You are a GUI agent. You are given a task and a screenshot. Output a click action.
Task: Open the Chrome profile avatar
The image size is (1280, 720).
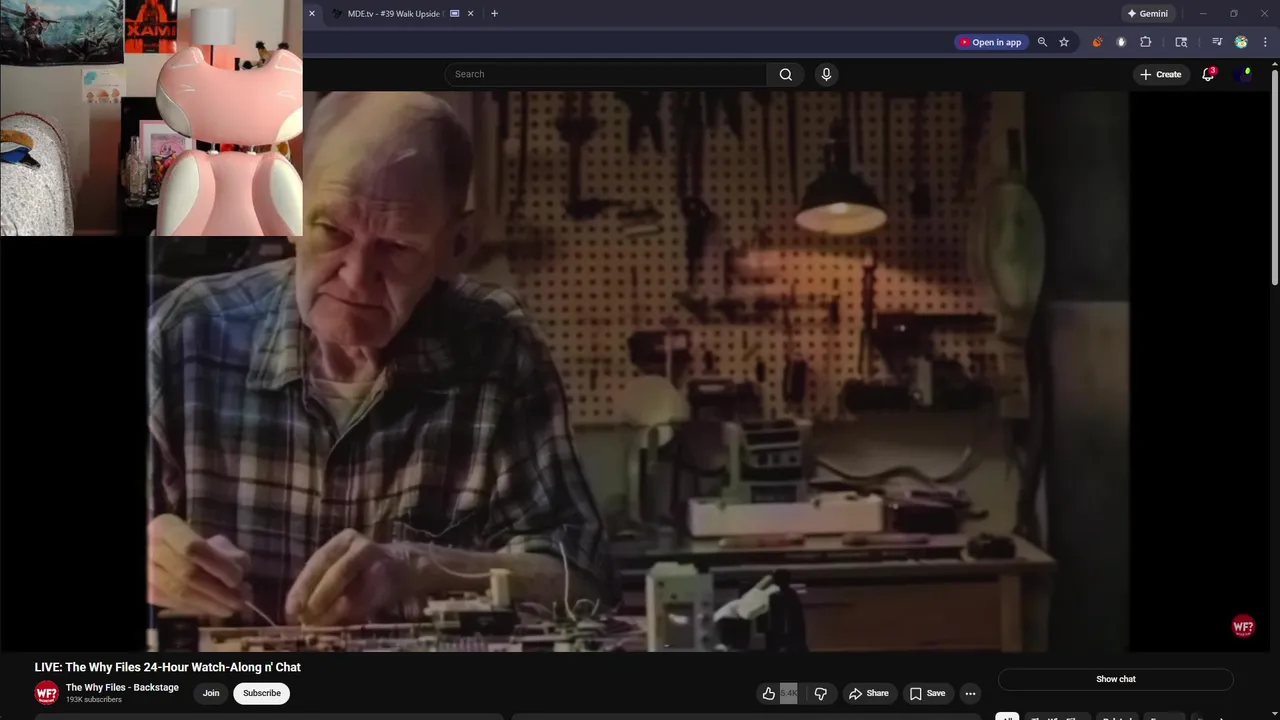point(1241,42)
